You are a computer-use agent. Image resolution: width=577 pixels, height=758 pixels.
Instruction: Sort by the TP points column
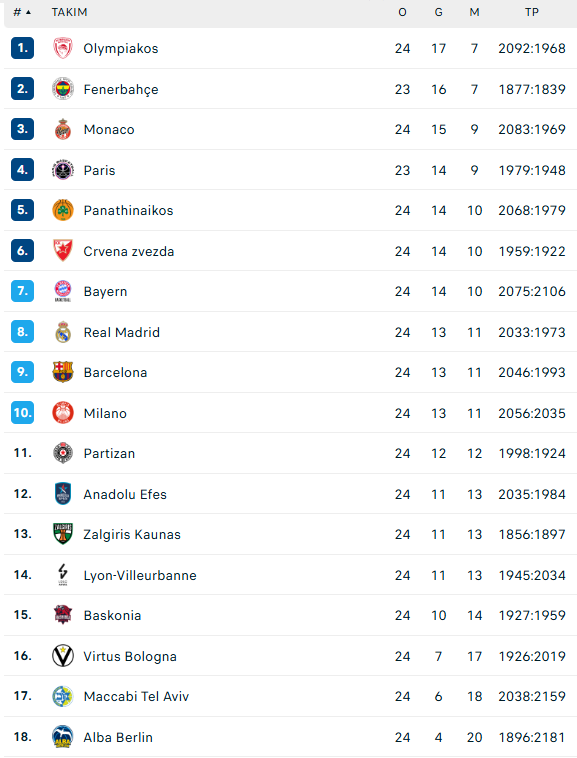532,12
